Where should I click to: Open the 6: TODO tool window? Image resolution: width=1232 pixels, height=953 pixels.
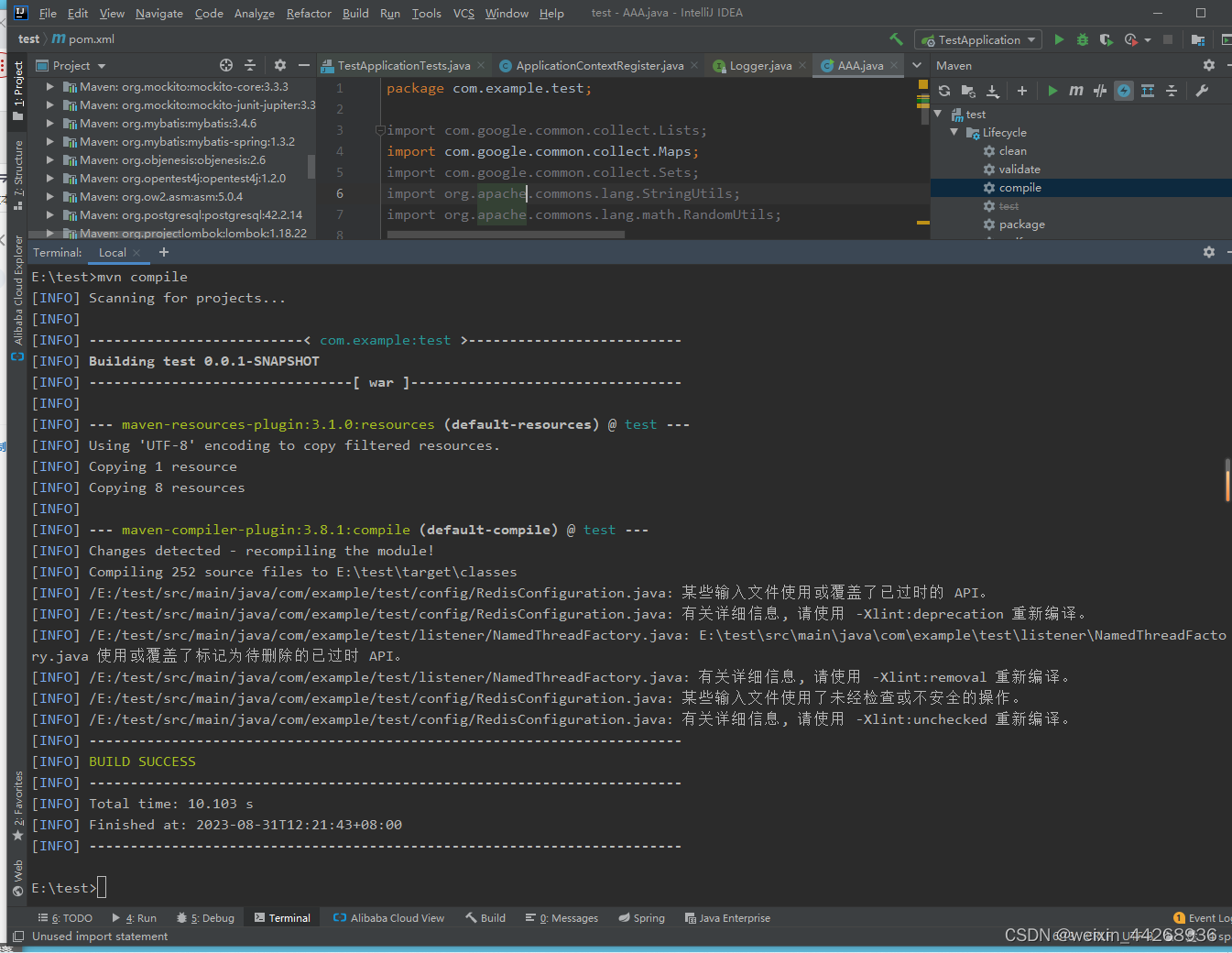pos(65,918)
